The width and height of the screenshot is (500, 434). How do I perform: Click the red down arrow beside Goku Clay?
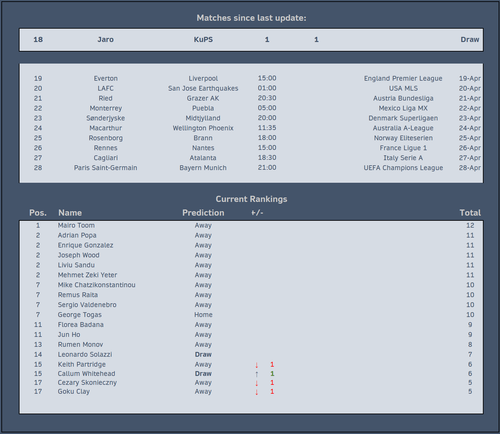257,392
